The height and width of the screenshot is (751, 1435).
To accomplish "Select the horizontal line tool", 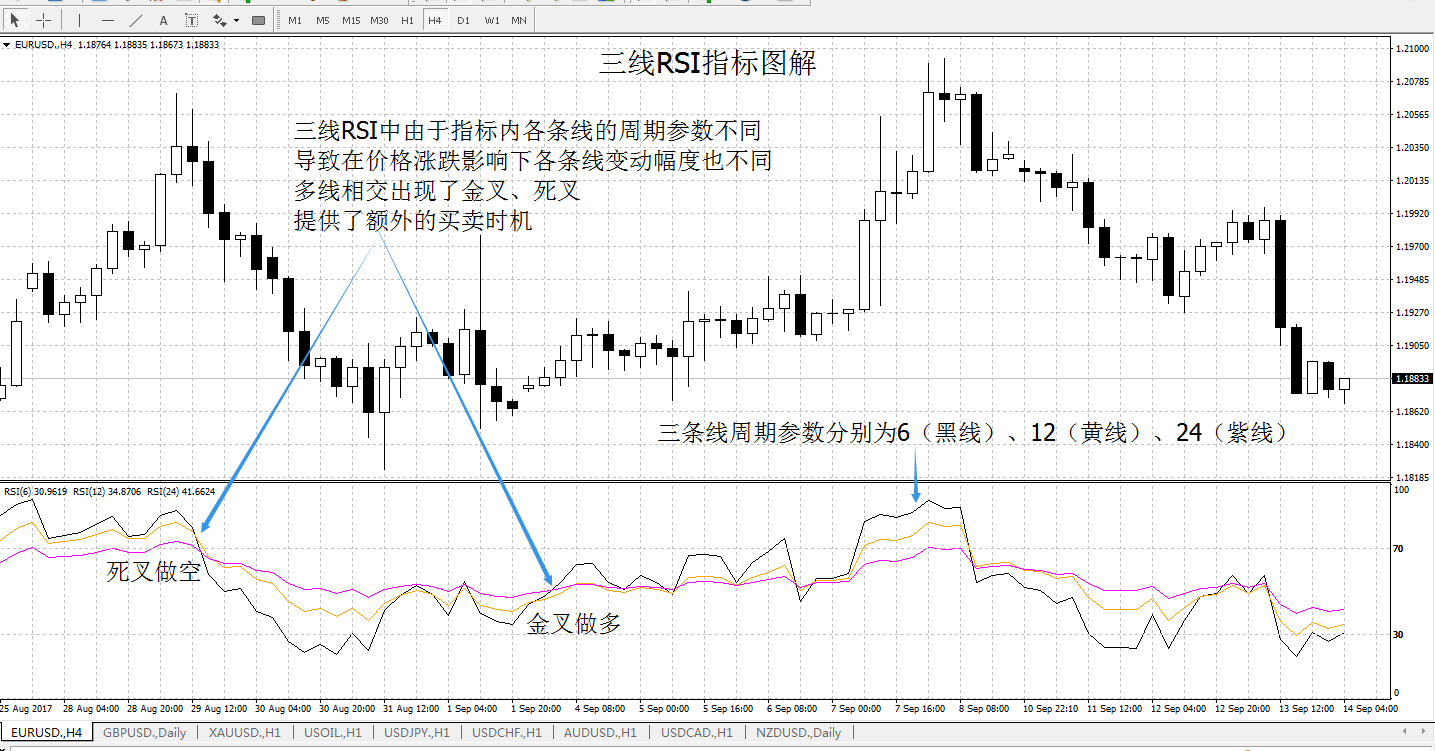I will [108, 20].
